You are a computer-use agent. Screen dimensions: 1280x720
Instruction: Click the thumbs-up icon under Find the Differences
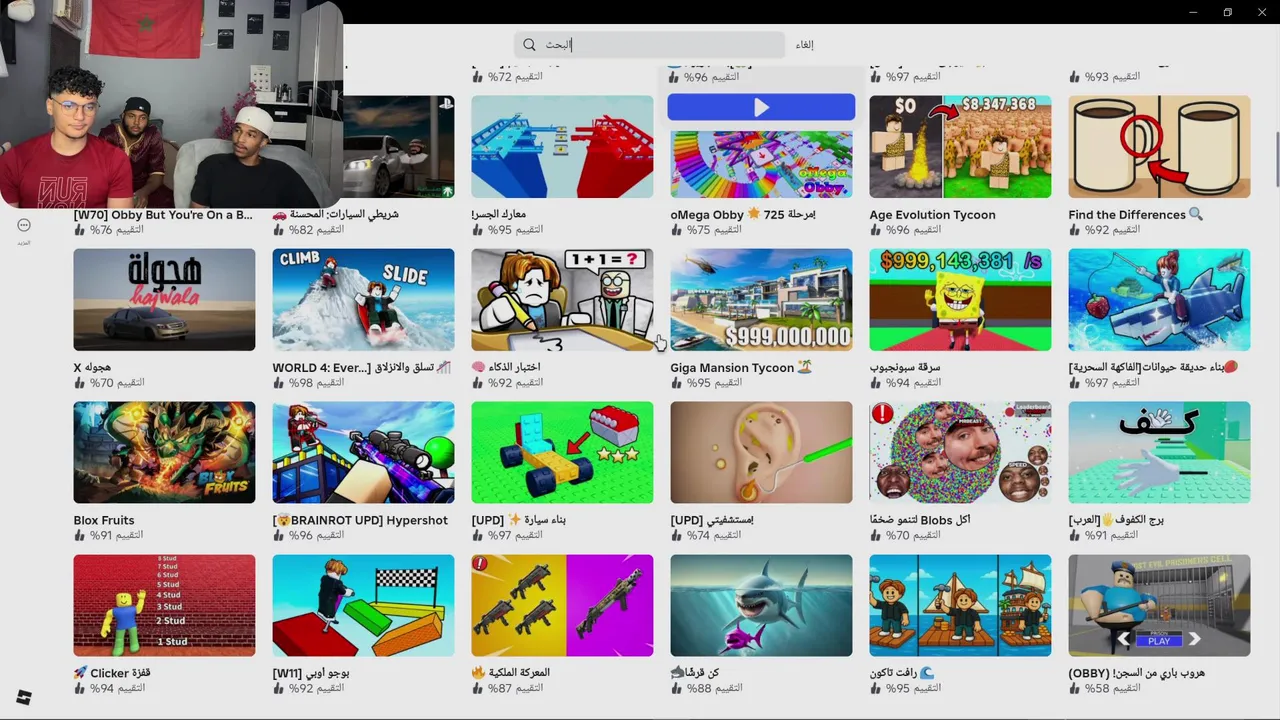pos(1075,230)
